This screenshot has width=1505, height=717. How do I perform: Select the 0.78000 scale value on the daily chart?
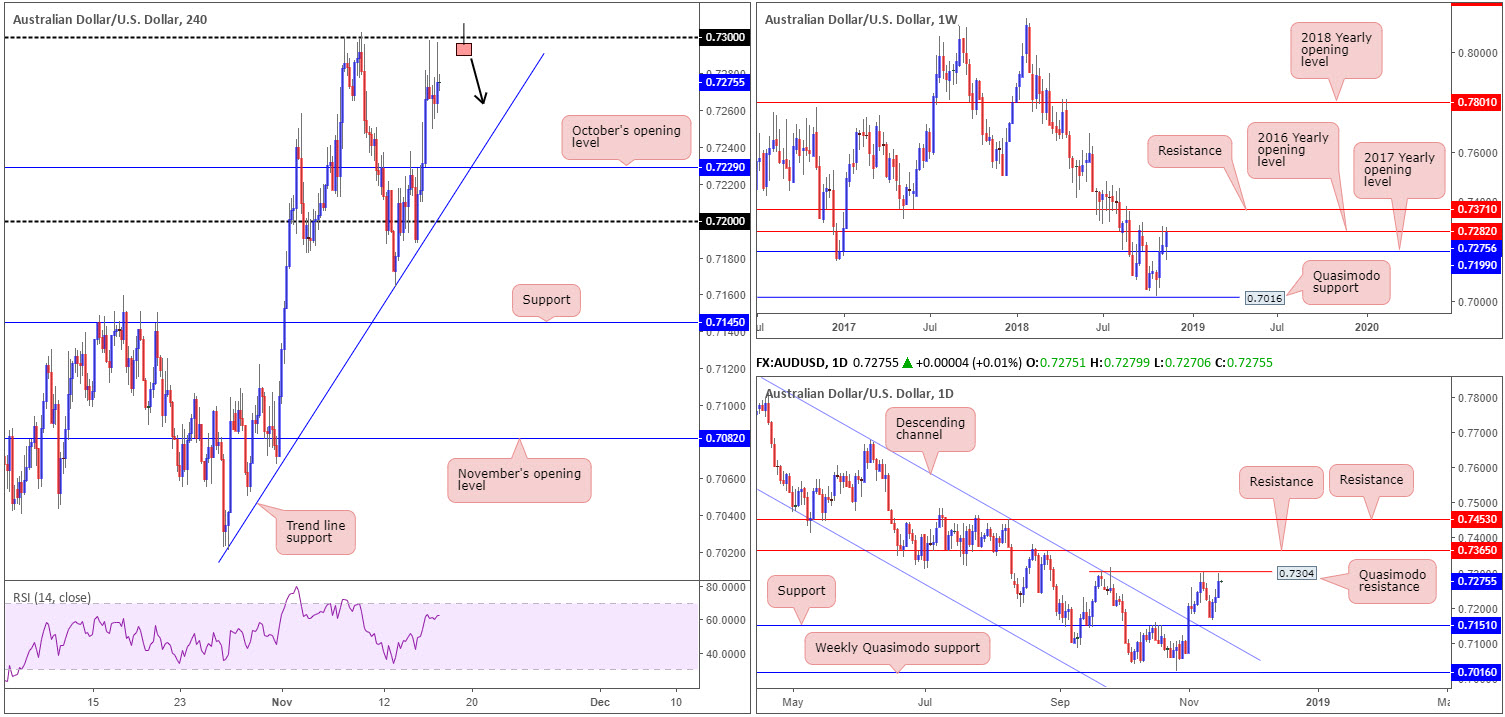[1477, 398]
